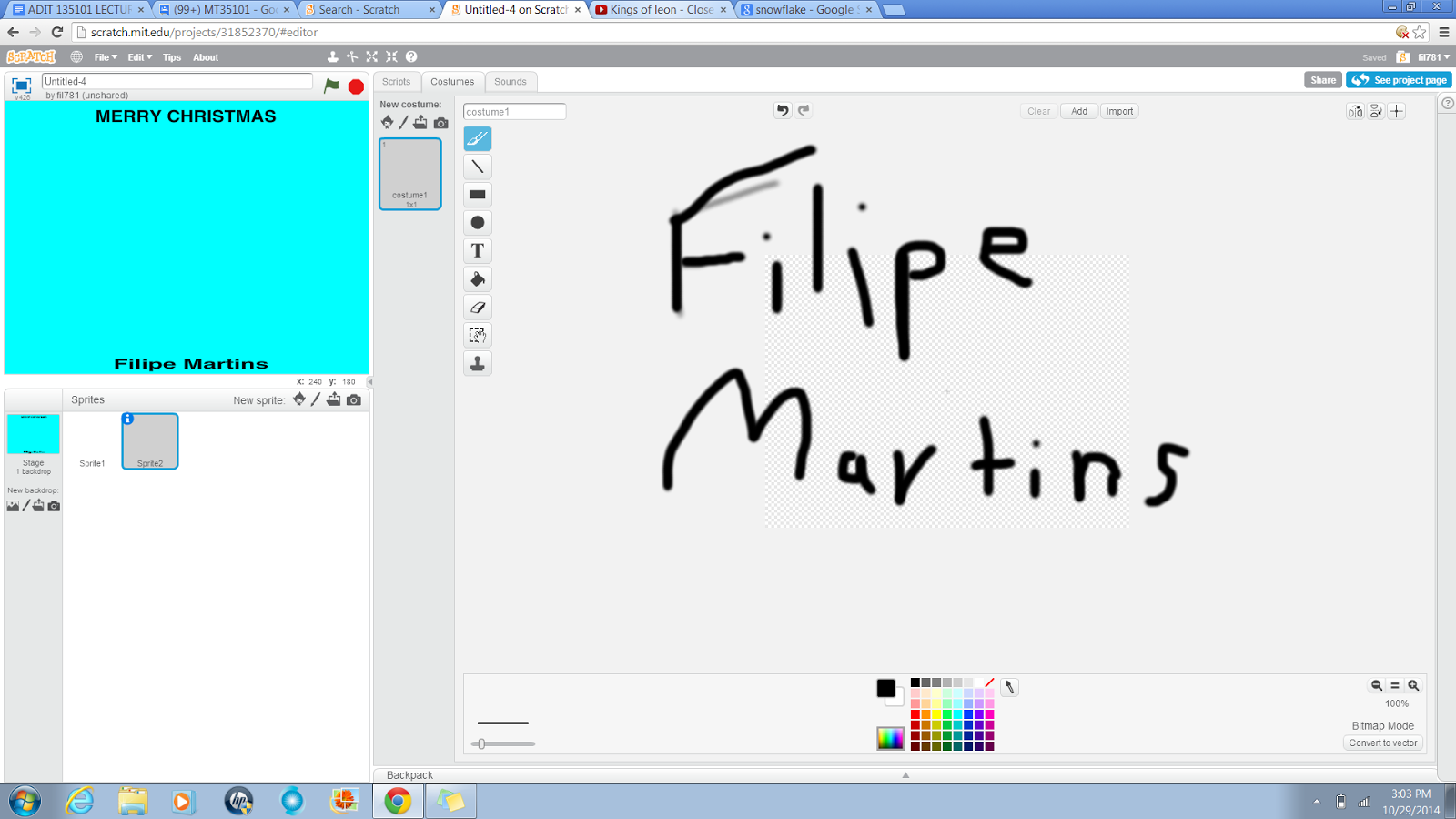Select the Line tool

477,167
